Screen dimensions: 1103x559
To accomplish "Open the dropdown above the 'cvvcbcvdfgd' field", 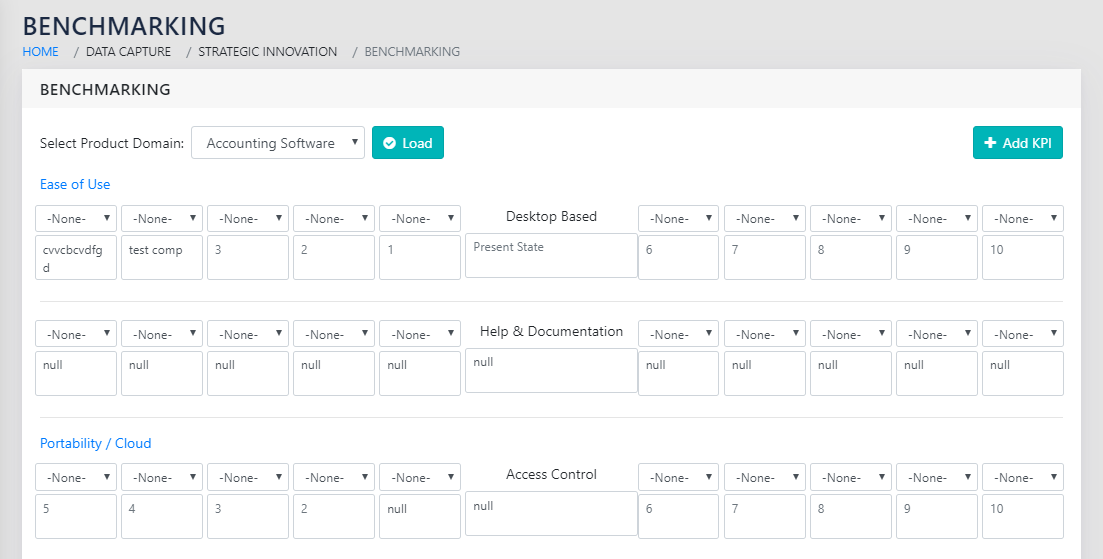I will pyautogui.click(x=76, y=219).
